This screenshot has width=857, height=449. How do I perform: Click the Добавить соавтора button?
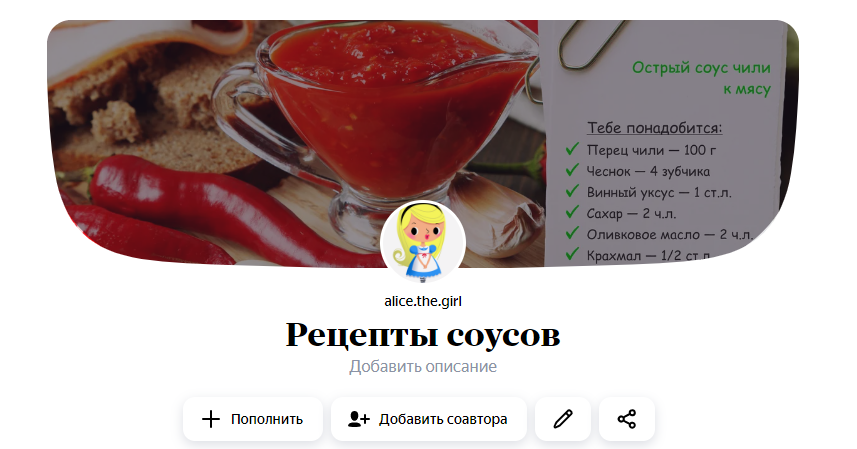(x=428, y=419)
